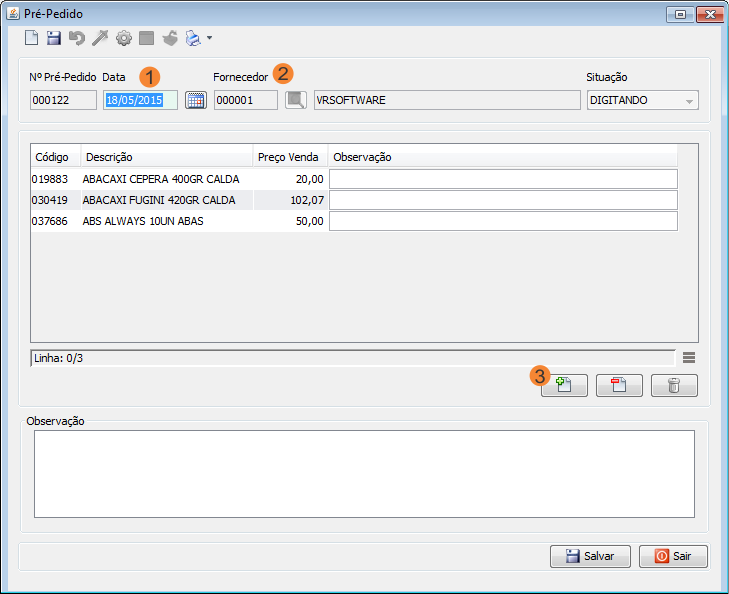Sort by the Preço Venda column header
The height and width of the screenshot is (594, 729).
[x=291, y=157]
